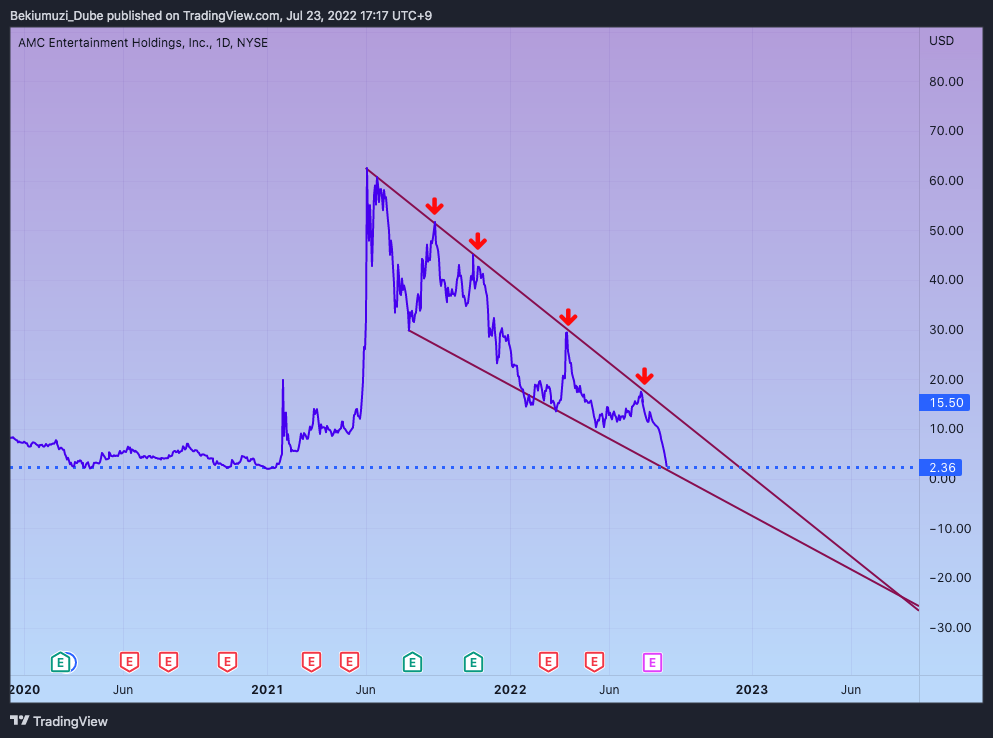The image size is (993, 738).
Task: Open the red earnings E marker above Jun 2020
Action: 129,663
